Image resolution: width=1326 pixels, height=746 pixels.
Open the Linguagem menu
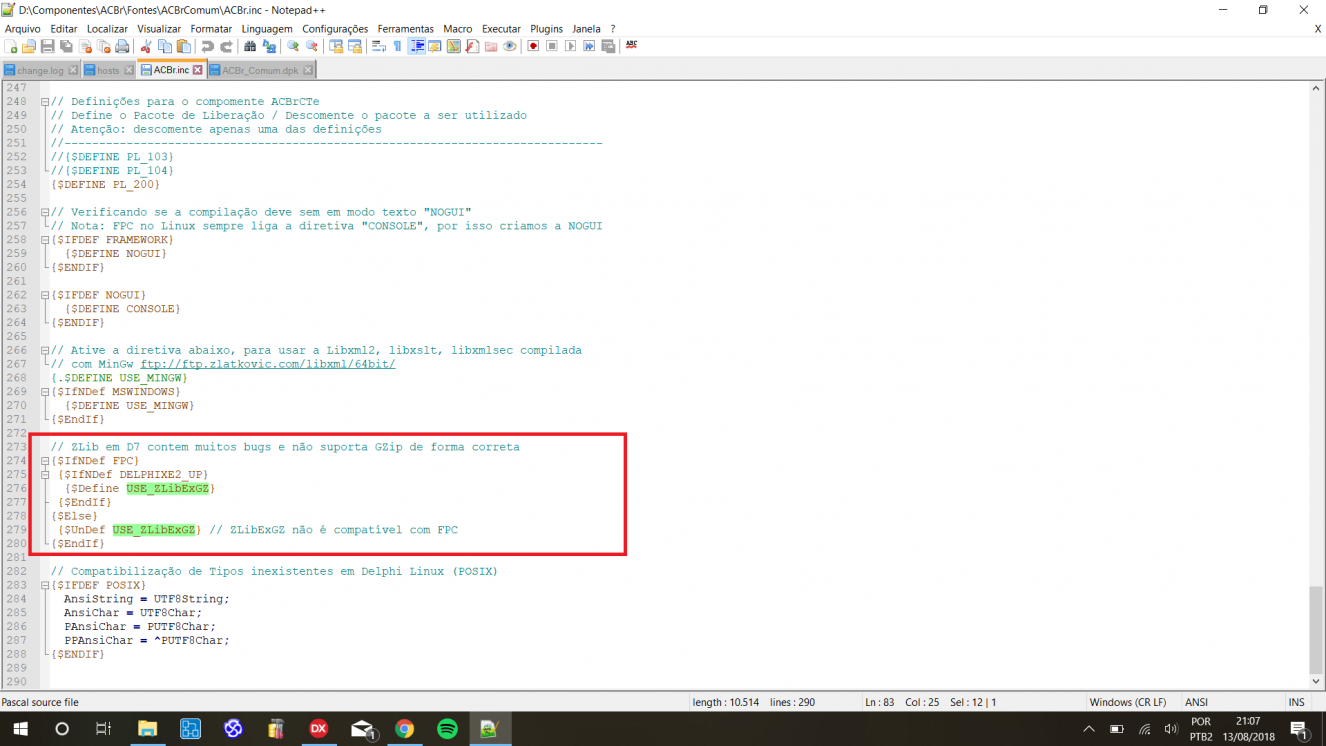click(267, 29)
